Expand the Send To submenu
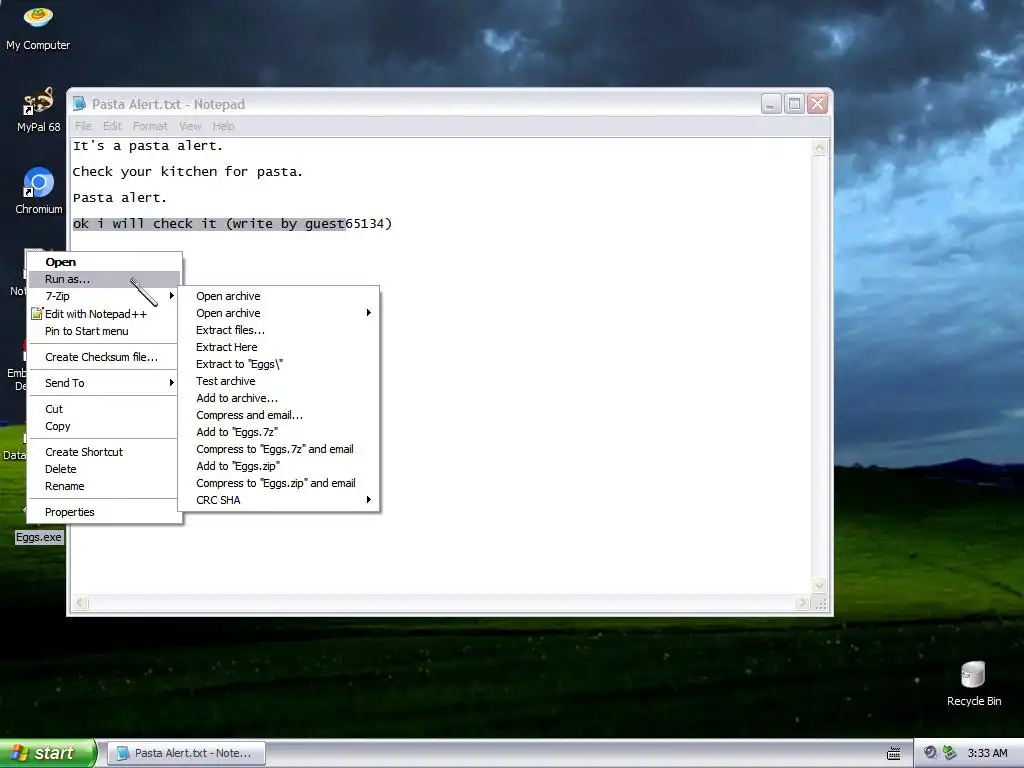Screen dimensions: 1024x768 tap(104, 383)
